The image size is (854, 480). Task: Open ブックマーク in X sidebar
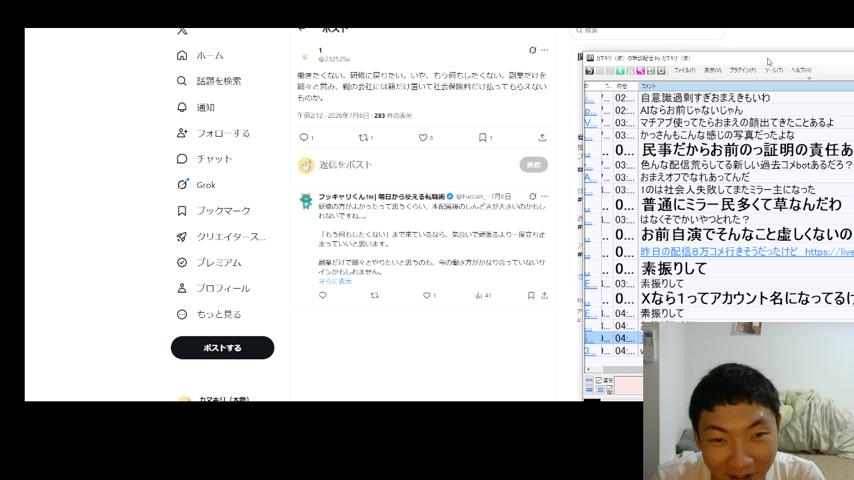214,211
